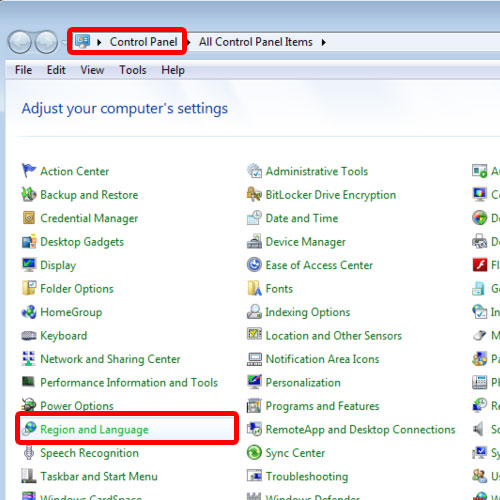
Task: Click the Speech Recognition microphone icon
Action: click(x=29, y=453)
